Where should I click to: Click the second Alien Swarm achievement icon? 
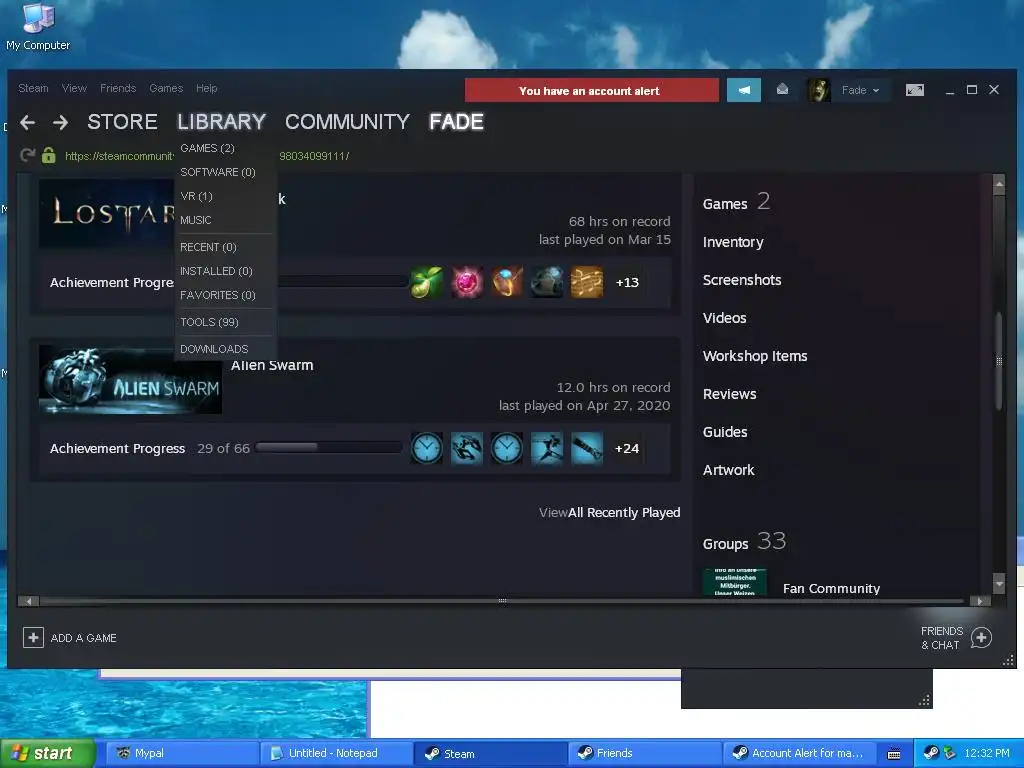[x=467, y=448]
